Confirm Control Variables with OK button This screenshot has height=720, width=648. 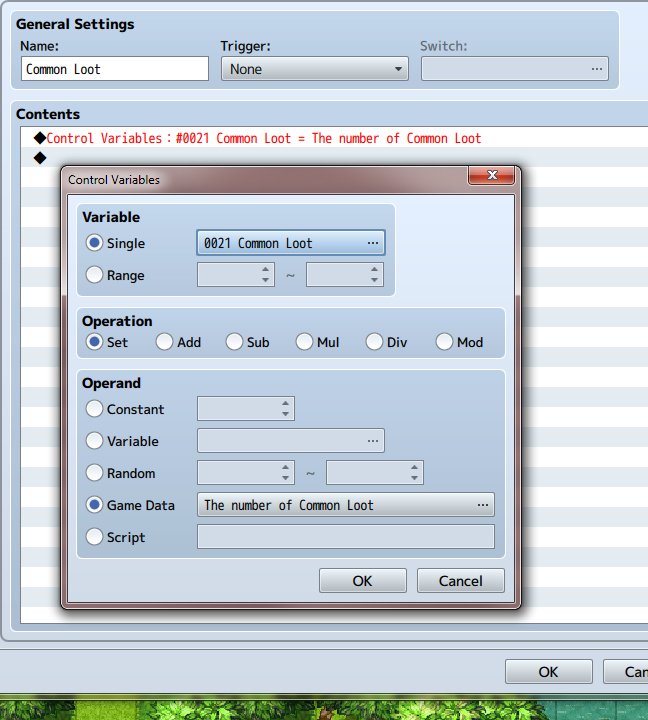pos(363,581)
